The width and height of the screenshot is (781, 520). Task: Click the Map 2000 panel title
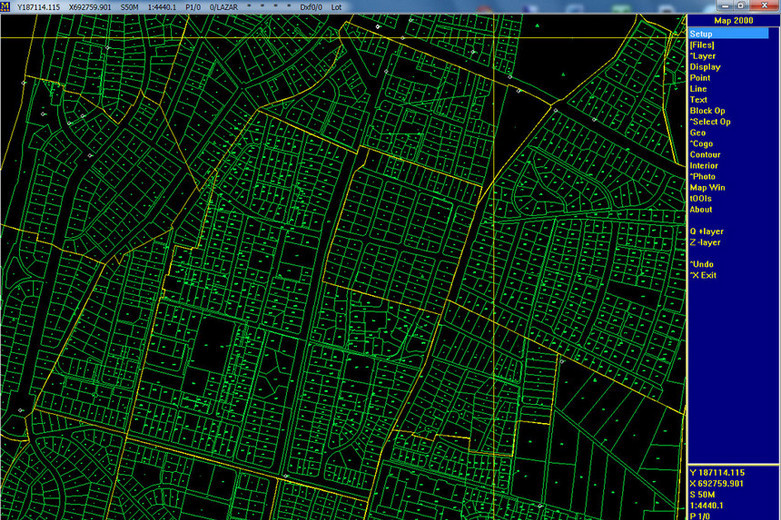coord(733,20)
